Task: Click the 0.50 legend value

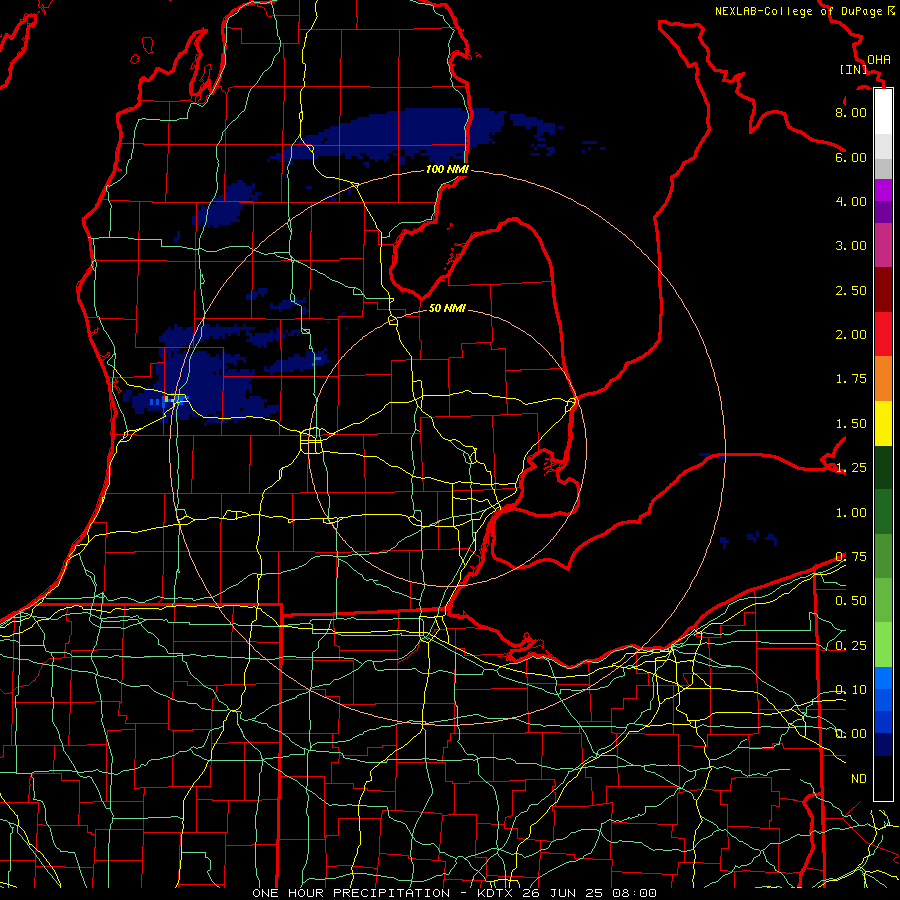Action: (851, 601)
